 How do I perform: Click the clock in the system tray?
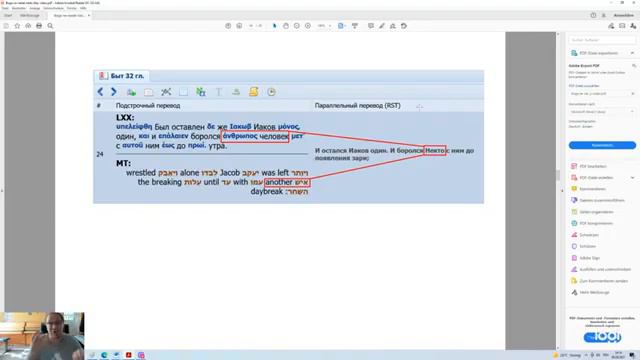pyautogui.click(x=618, y=355)
